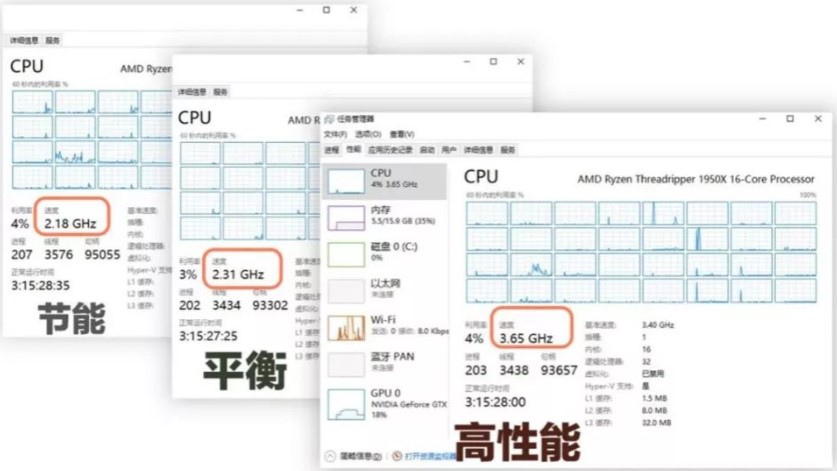Open 详细信息 tab in the front window

tap(478, 150)
